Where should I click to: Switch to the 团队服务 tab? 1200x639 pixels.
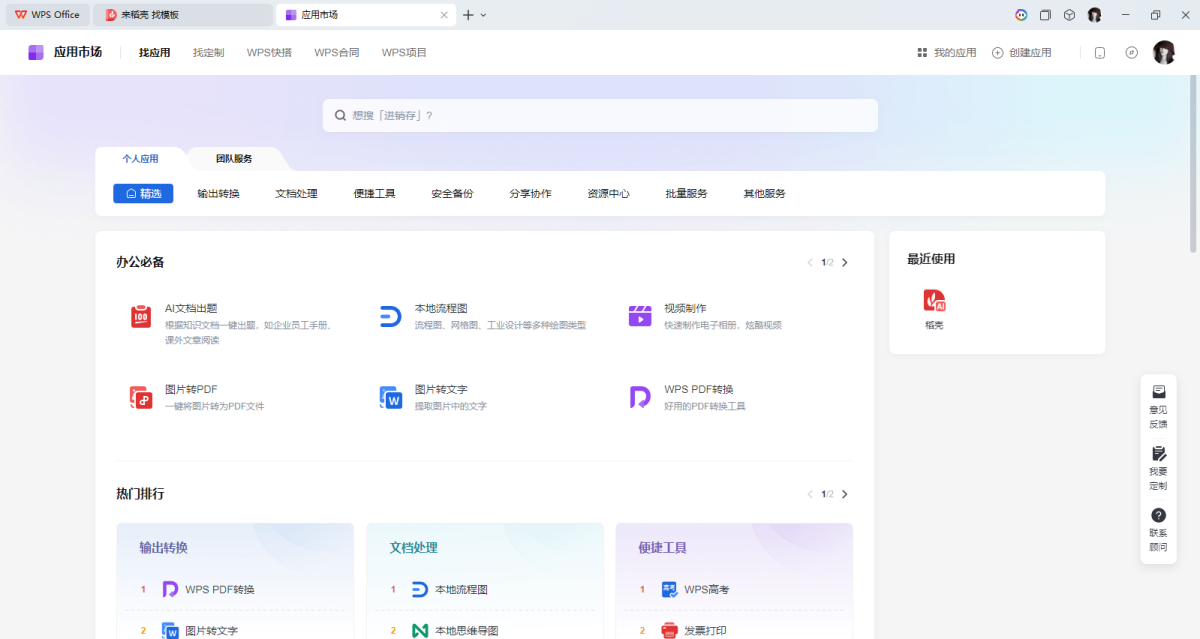(x=234, y=159)
